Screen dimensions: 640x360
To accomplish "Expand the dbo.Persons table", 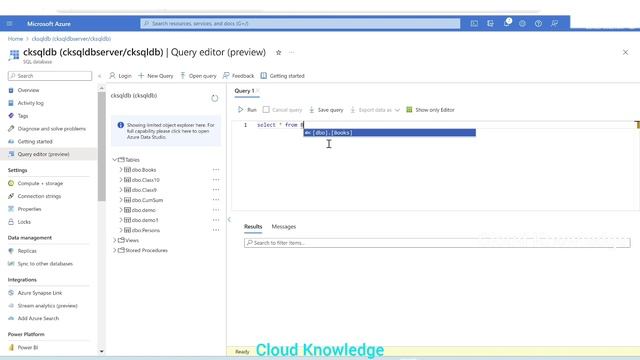I will (121, 230).
